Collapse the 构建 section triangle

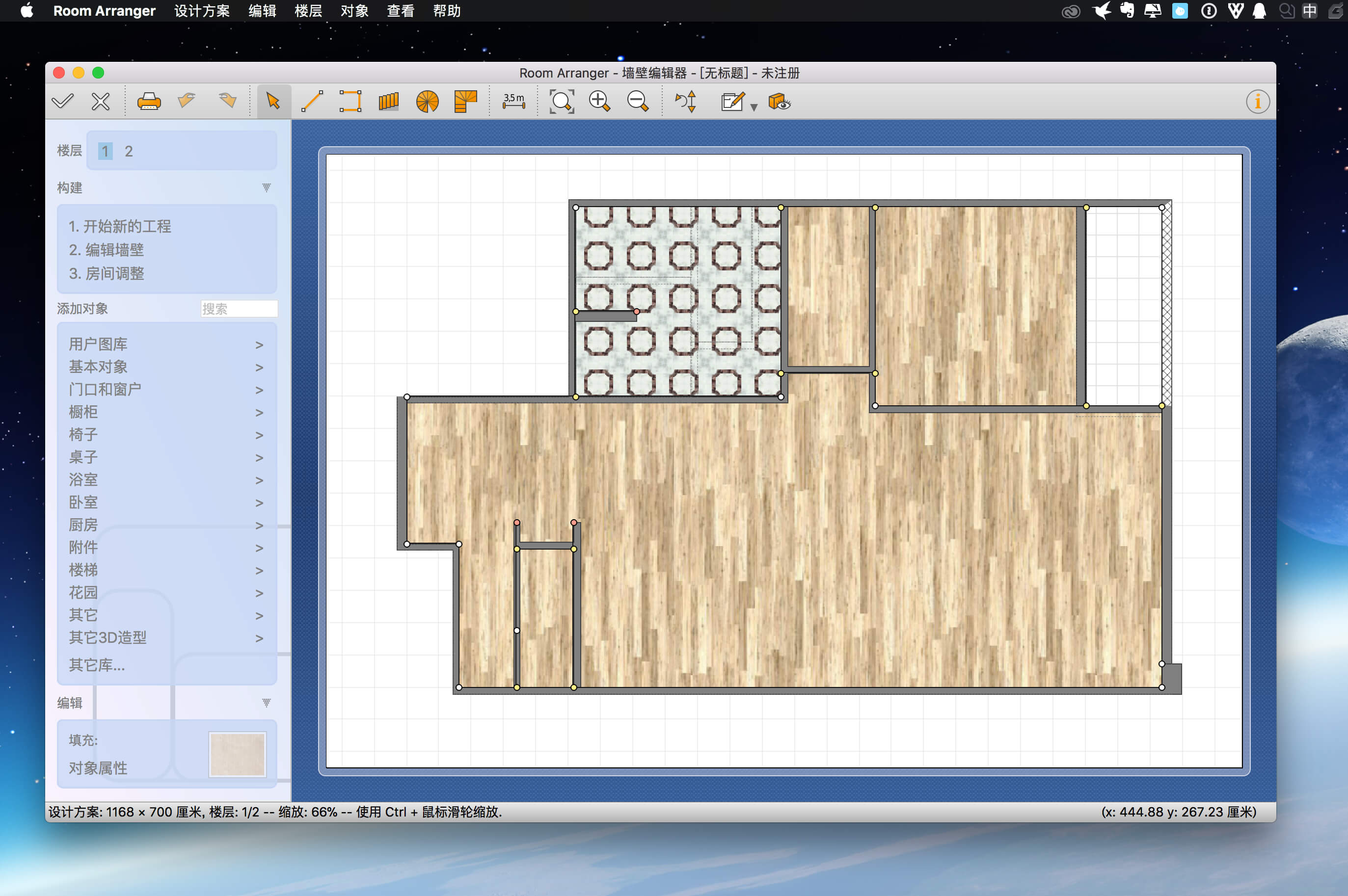pos(267,187)
